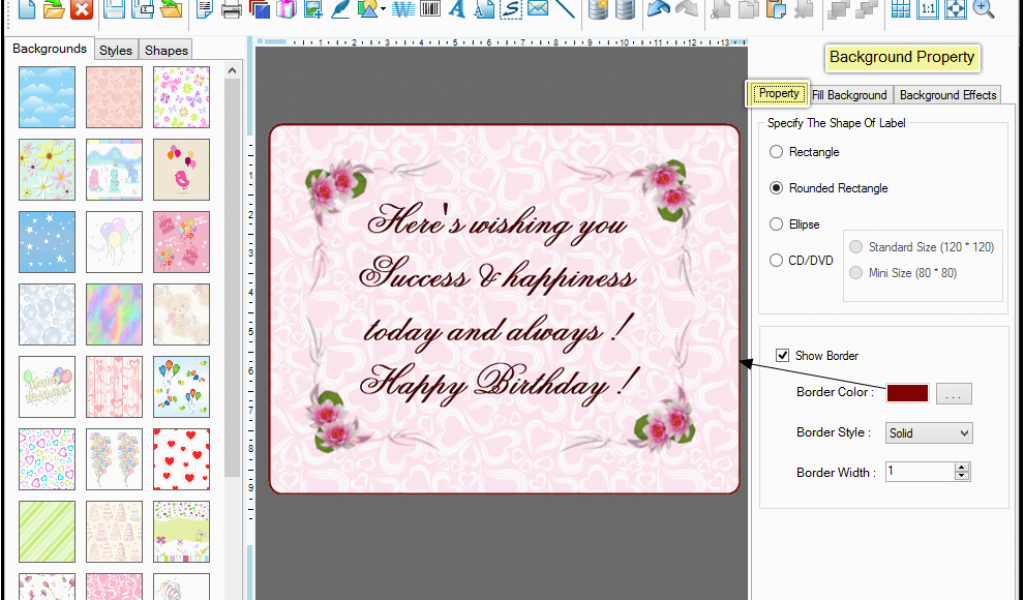Select the Rectangle shape option
The width and height of the screenshot is (1024, 600).
coord(776,152)
